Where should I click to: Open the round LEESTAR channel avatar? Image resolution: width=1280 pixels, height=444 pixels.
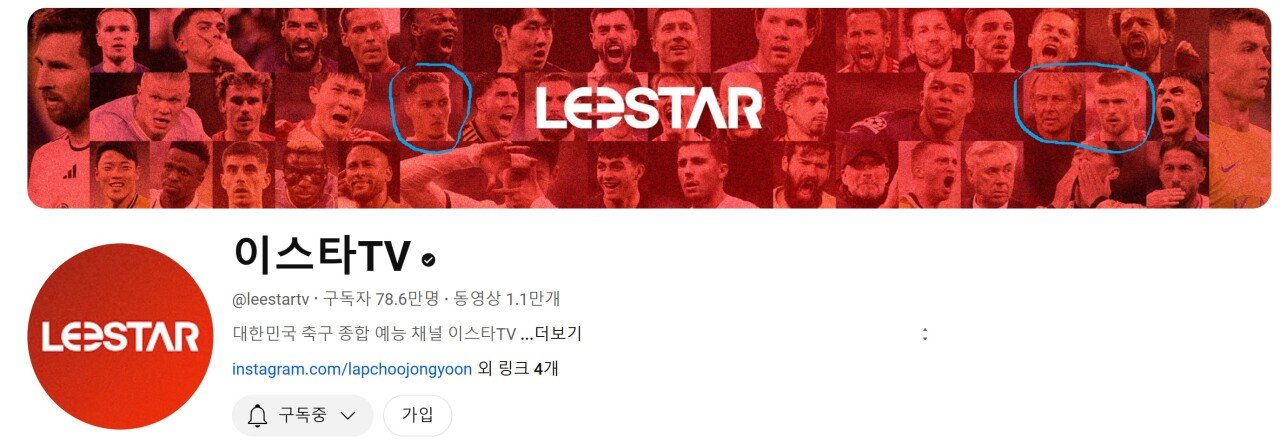pos(120,336)
